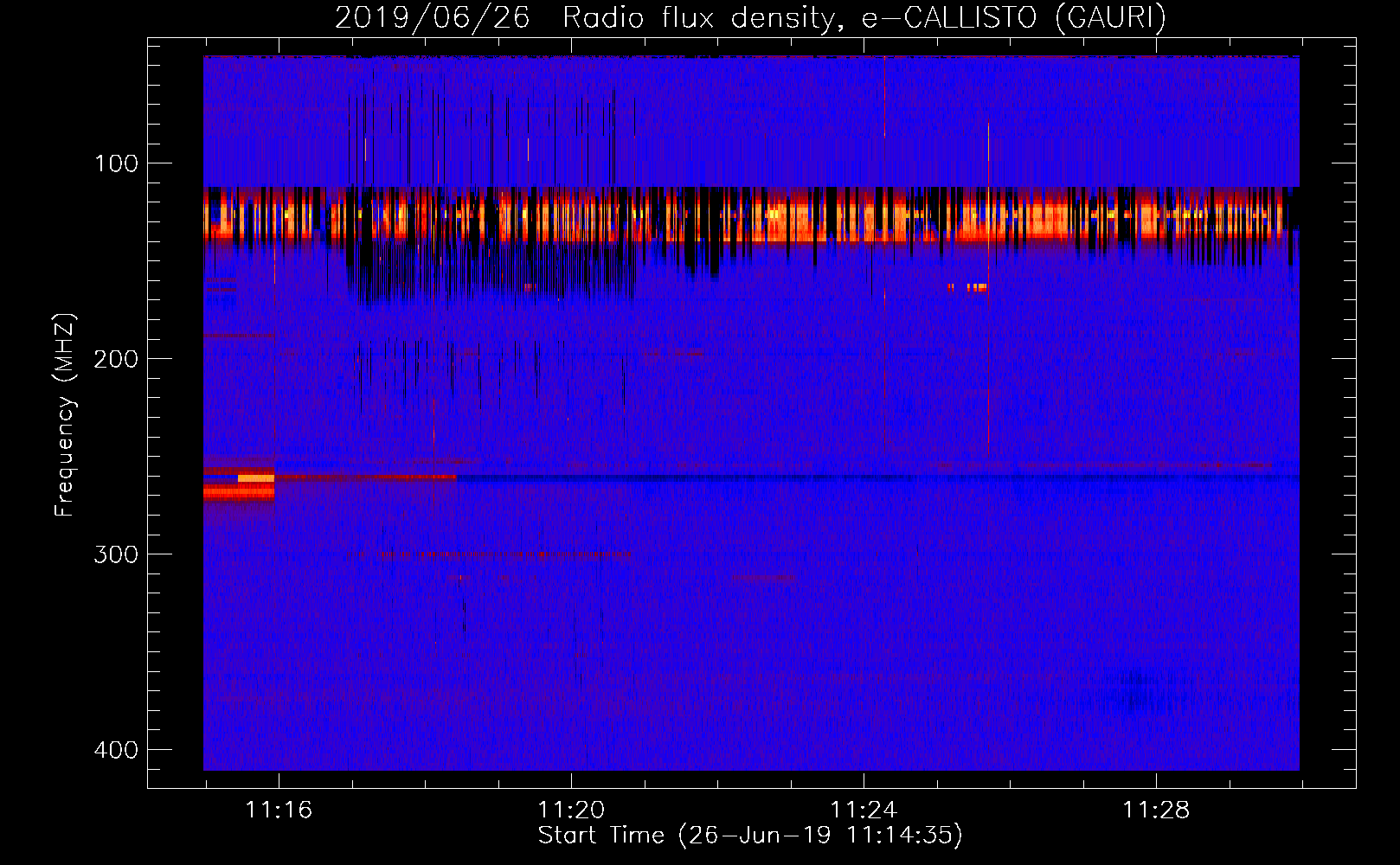Click the '300' frequency tick label
Image resolution: width=1400 pixels, height=865 pixels.
click(x=116, y=554)
